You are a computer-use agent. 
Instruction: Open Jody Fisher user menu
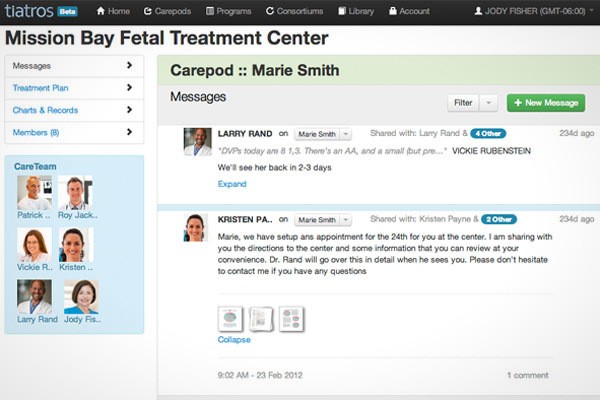point(538,12)
